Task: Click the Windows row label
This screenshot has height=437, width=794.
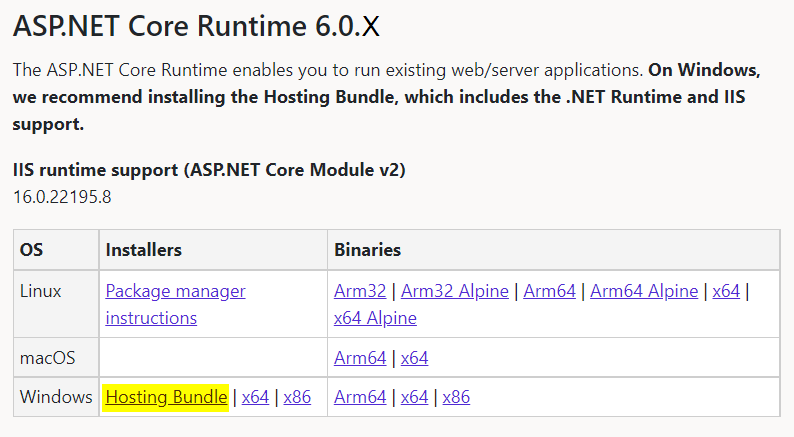Action: pyautogui.click(x=56, y=397)
